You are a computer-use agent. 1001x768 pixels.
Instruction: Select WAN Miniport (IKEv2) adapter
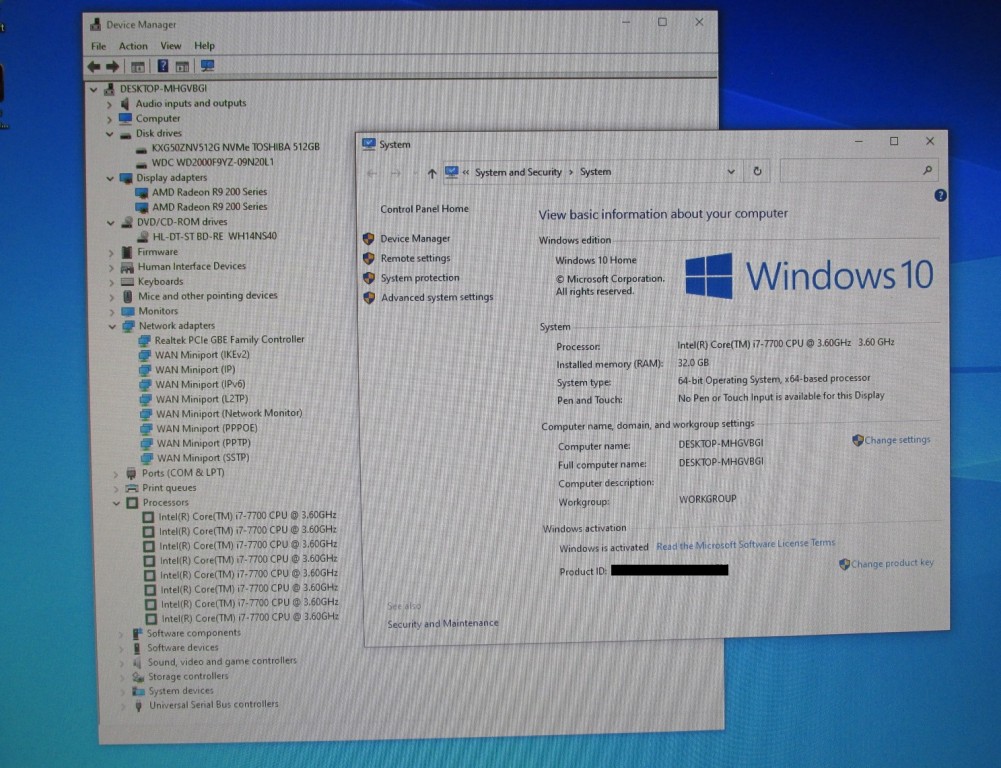pos(202,355)
